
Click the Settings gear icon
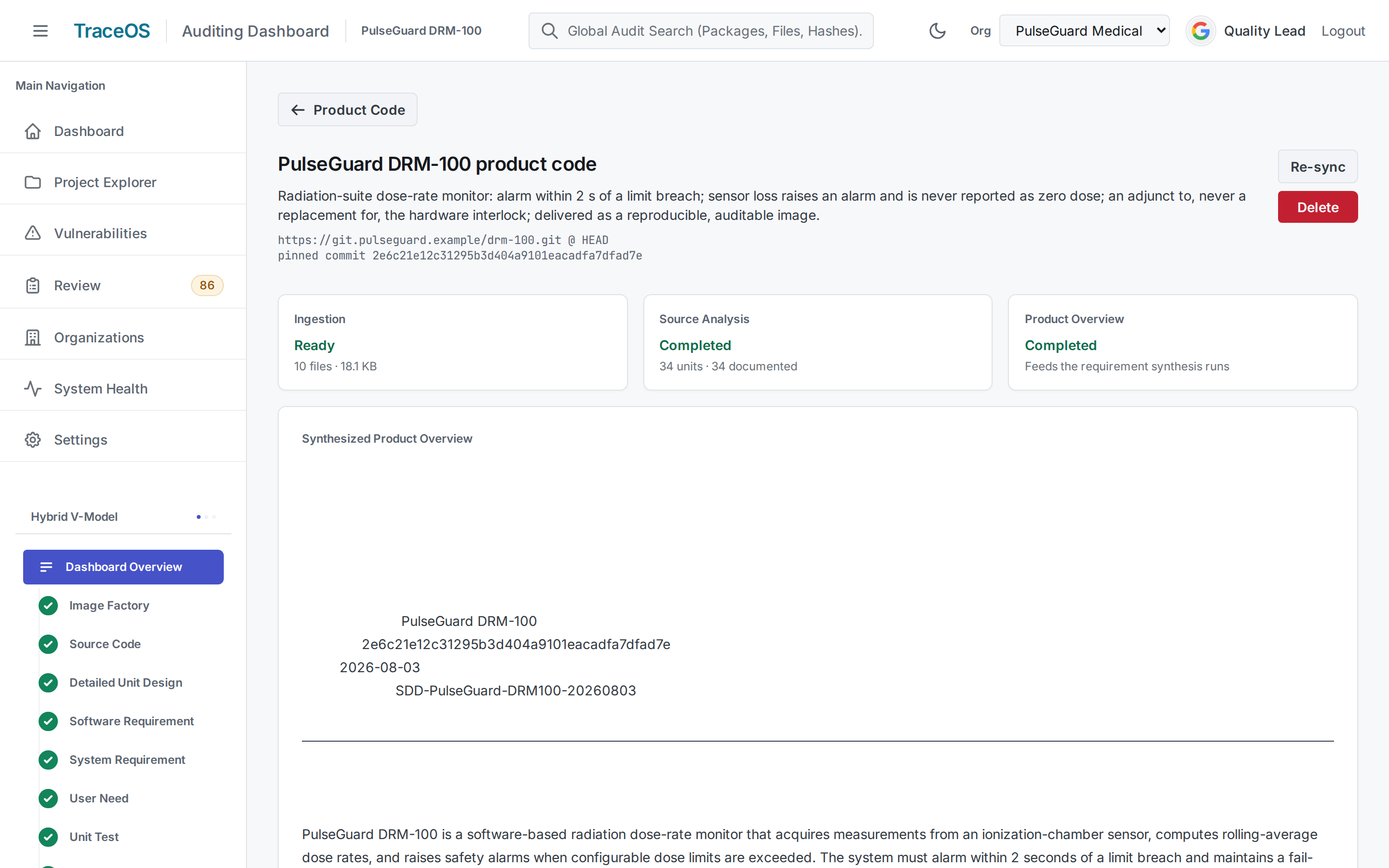click(33, 440)
